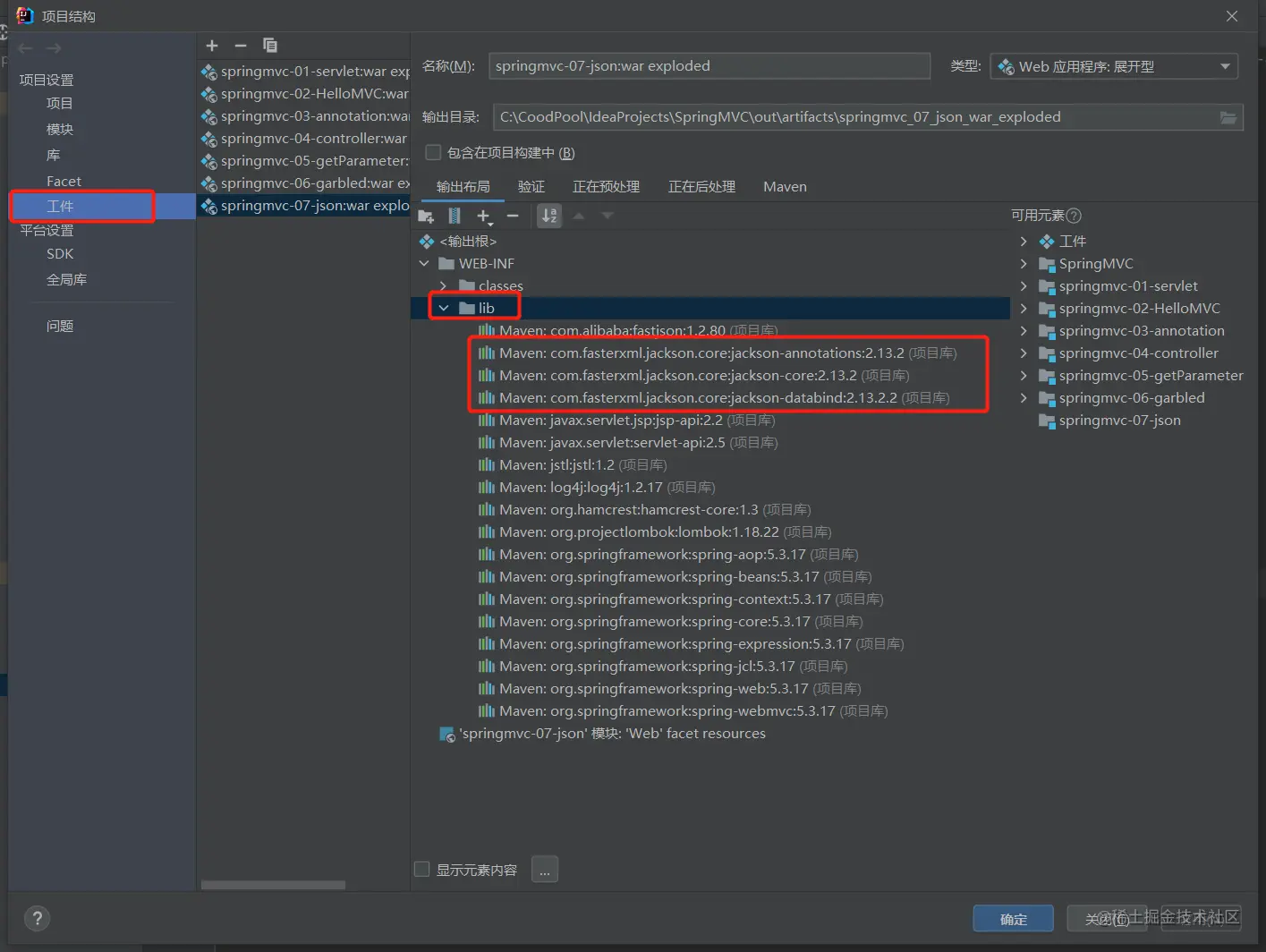Image resolution: width=1266 pixels, height=952 pixels.
Task: Open help icon next to available elements
Action: [1075, 216]
